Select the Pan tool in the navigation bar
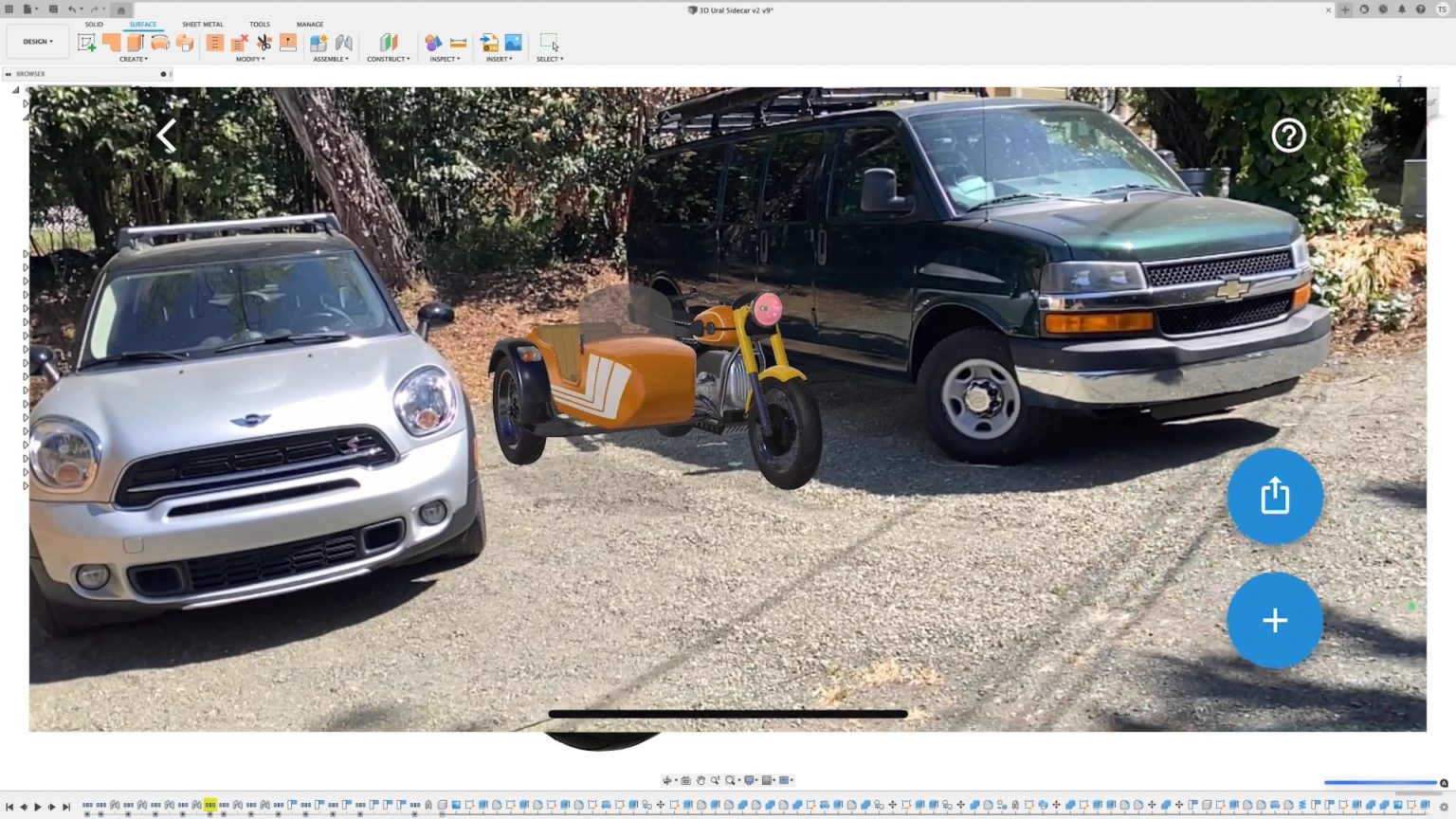 tap(700, 780)
